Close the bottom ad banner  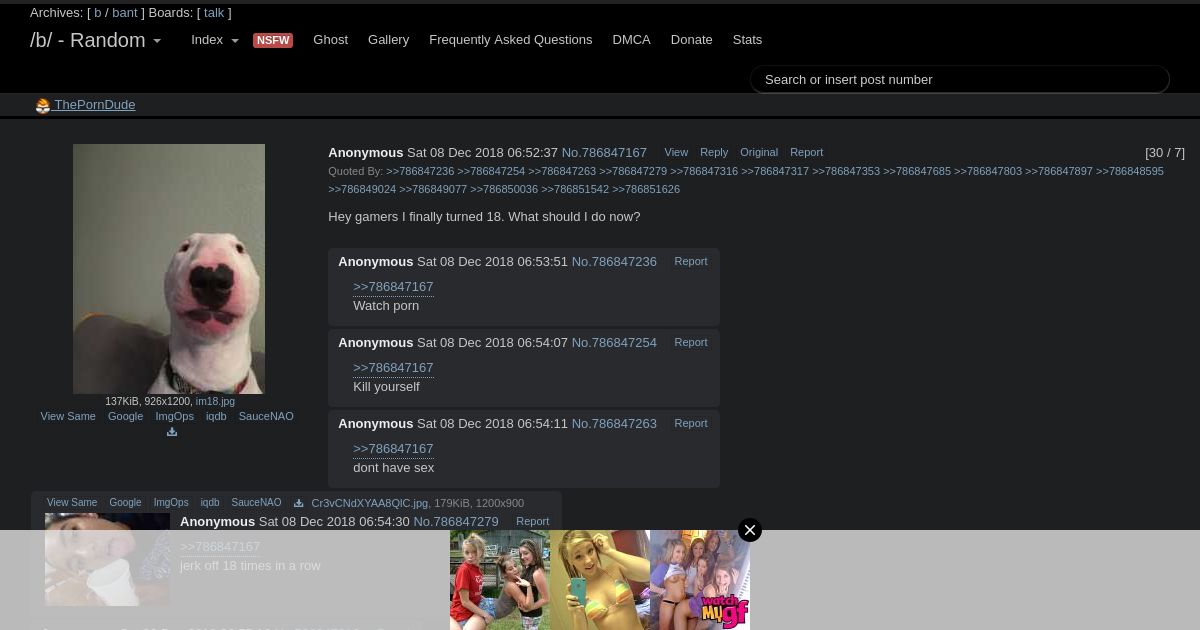750,530
